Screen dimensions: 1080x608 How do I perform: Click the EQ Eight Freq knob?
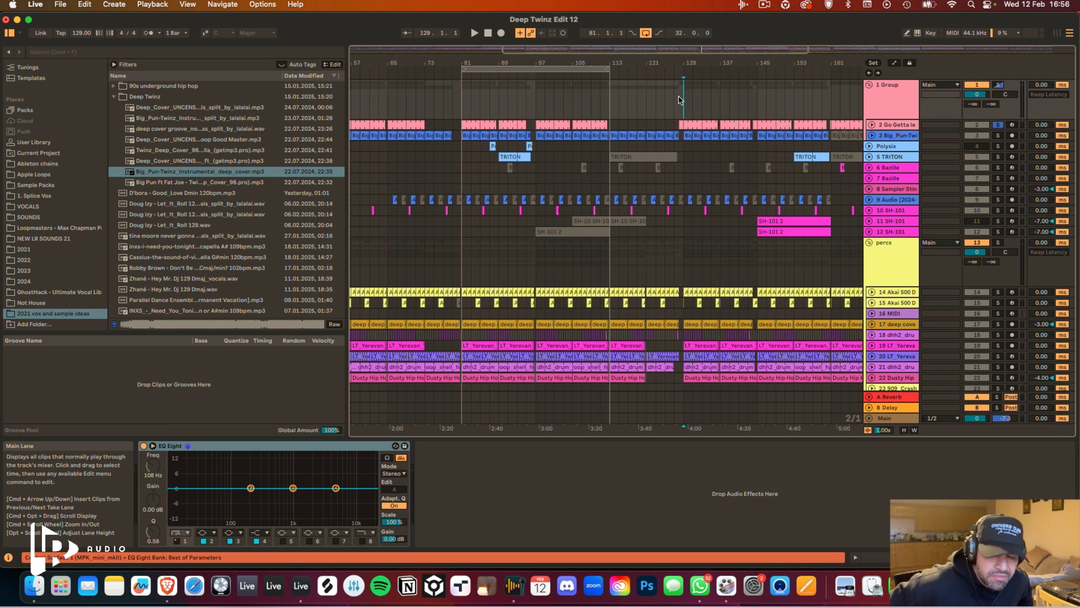click(154, 465)
